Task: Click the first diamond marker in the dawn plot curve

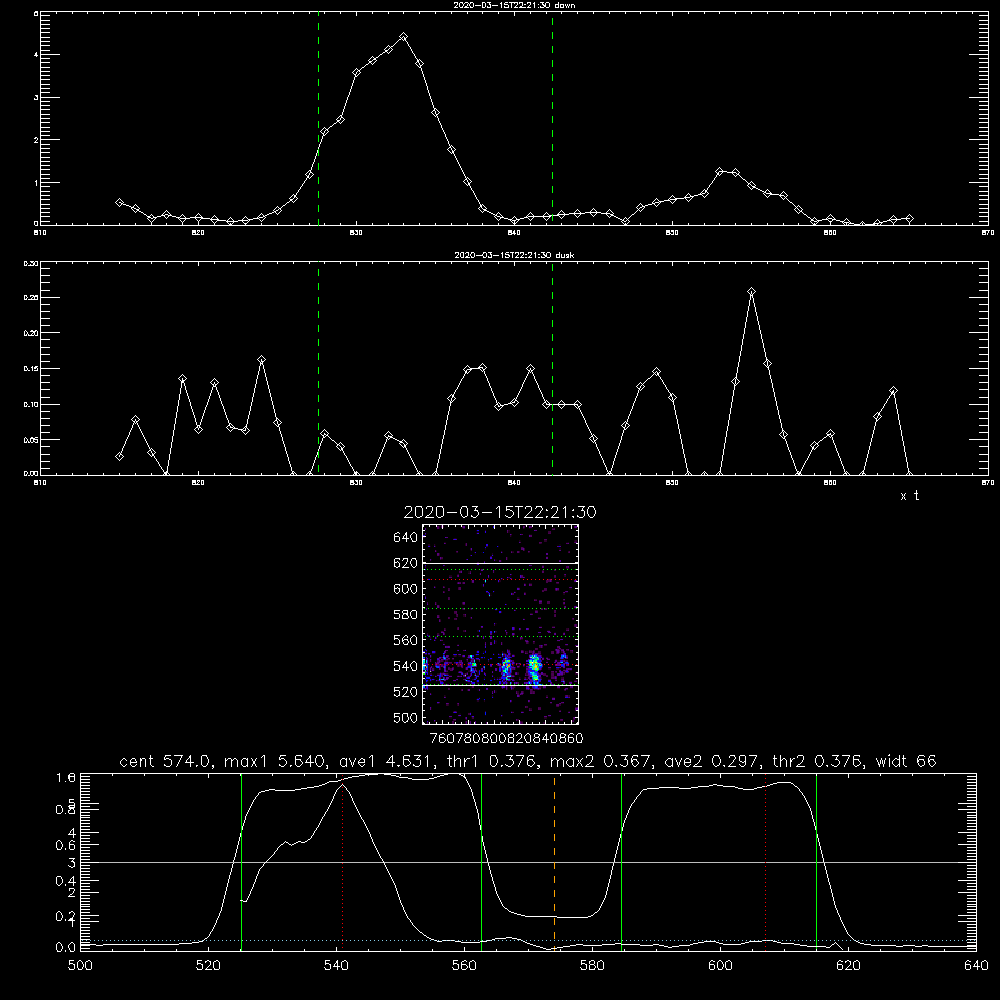Action: [x=119, y=202]
